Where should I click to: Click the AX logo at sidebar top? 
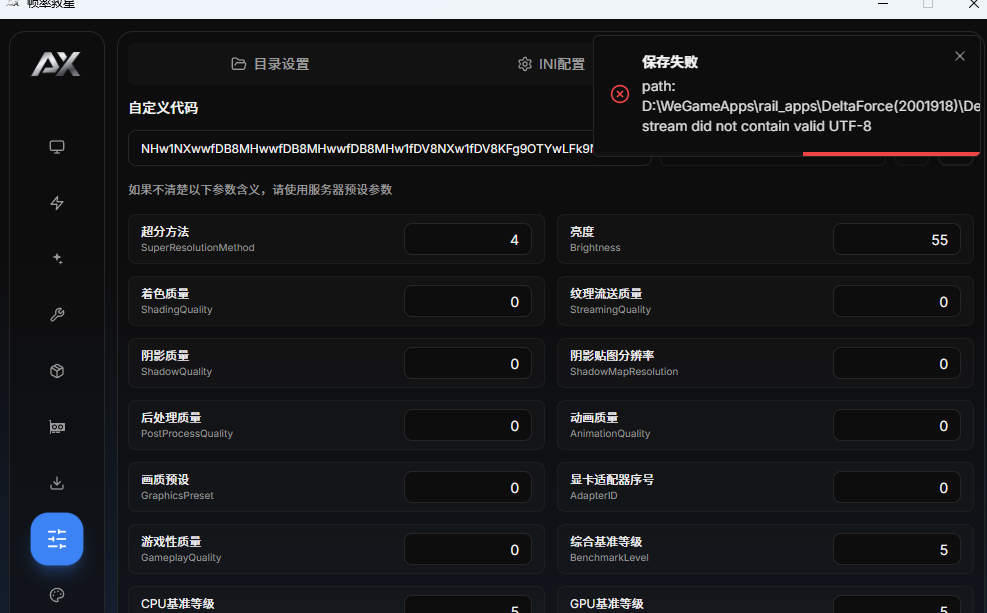tap(56, 64)
